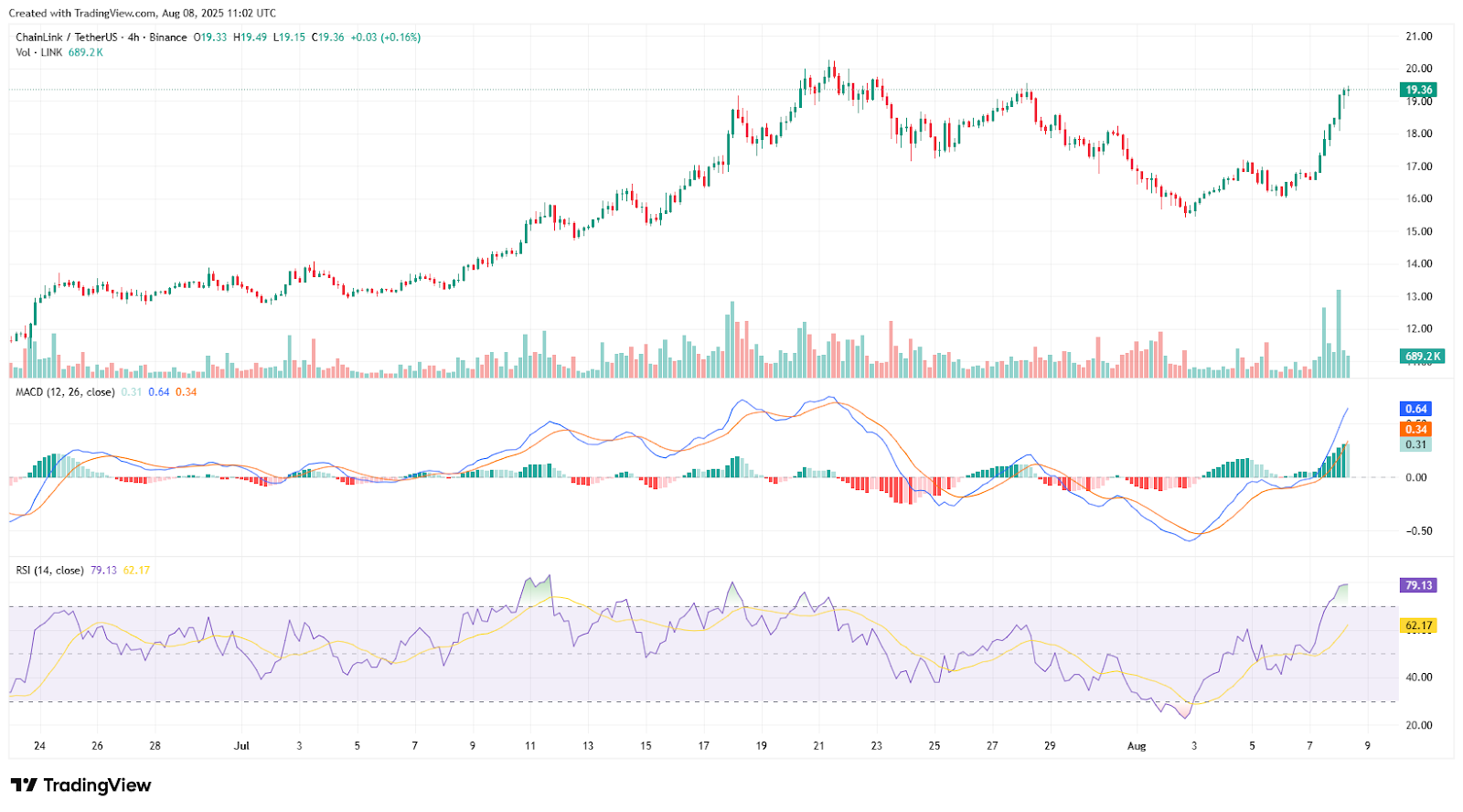Click the Aug label on the time axis

point(1137,746)
